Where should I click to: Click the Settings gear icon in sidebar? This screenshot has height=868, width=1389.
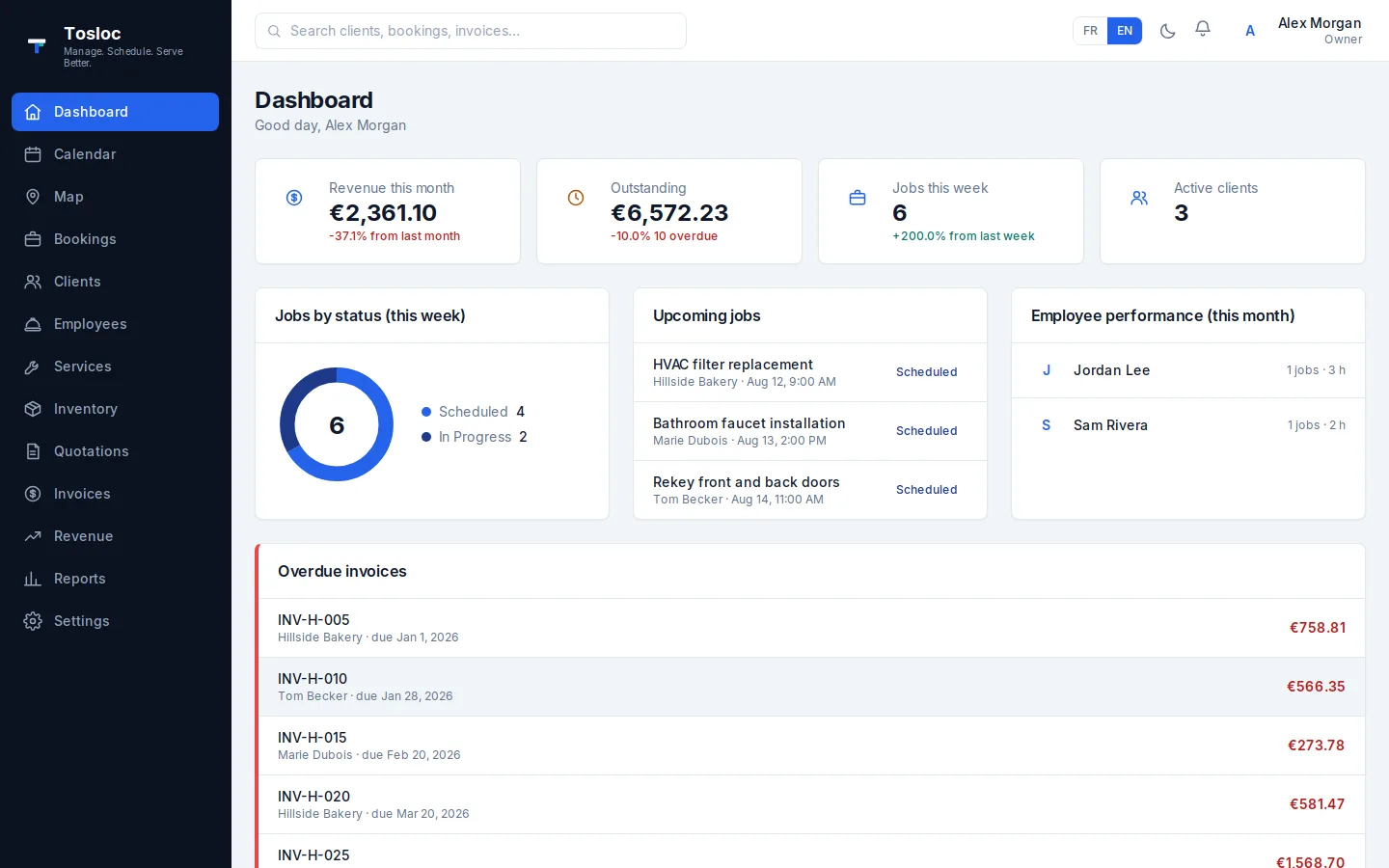pyautogui.click(x=33, y=621)
